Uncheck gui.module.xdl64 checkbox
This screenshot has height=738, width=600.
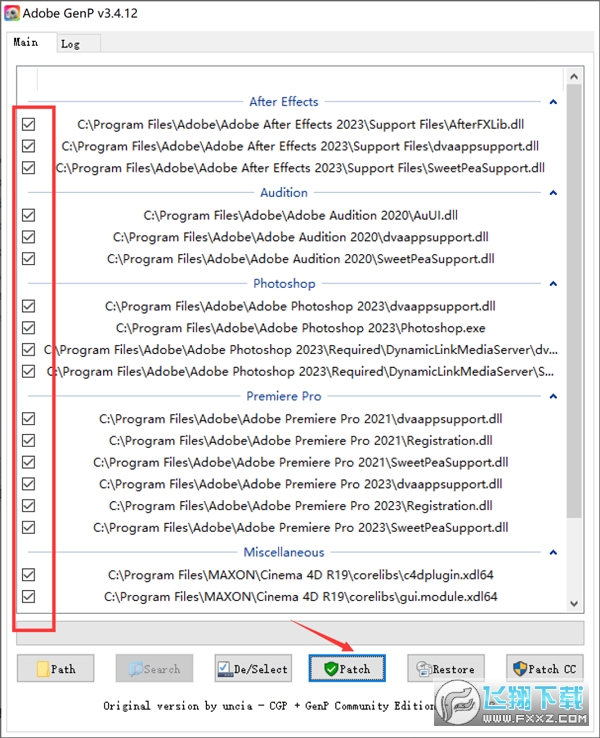tap(29, 596)
